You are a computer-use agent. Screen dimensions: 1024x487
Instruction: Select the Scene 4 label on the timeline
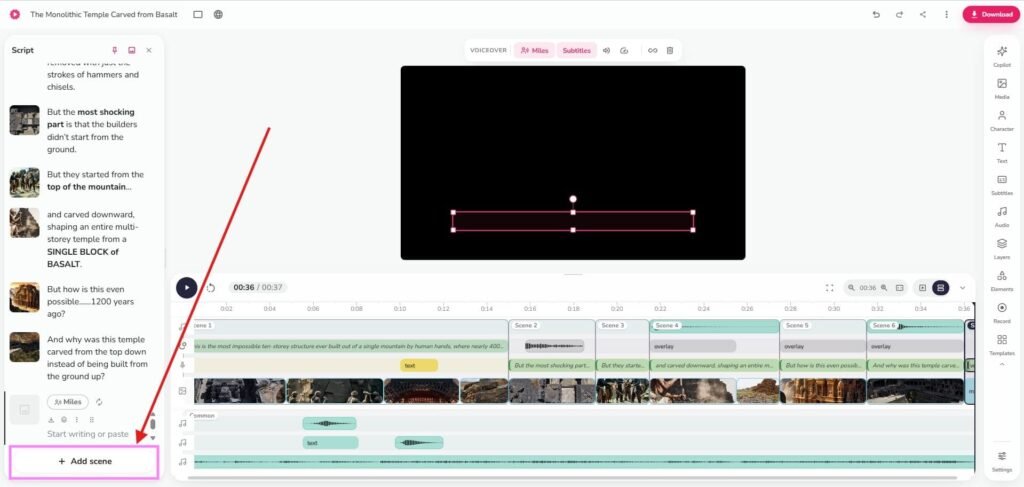point(667,325)
